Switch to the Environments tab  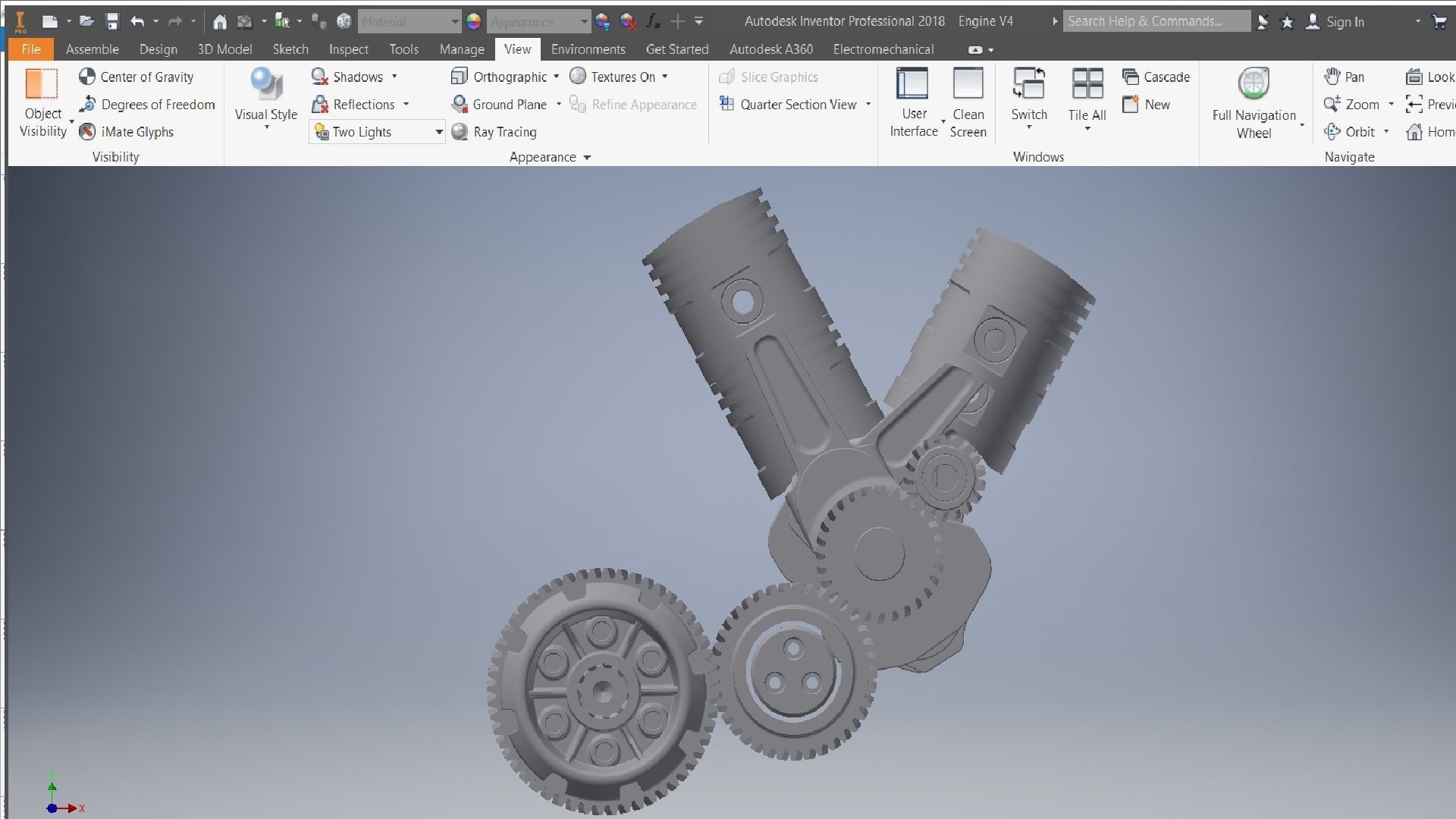(588, 49)
